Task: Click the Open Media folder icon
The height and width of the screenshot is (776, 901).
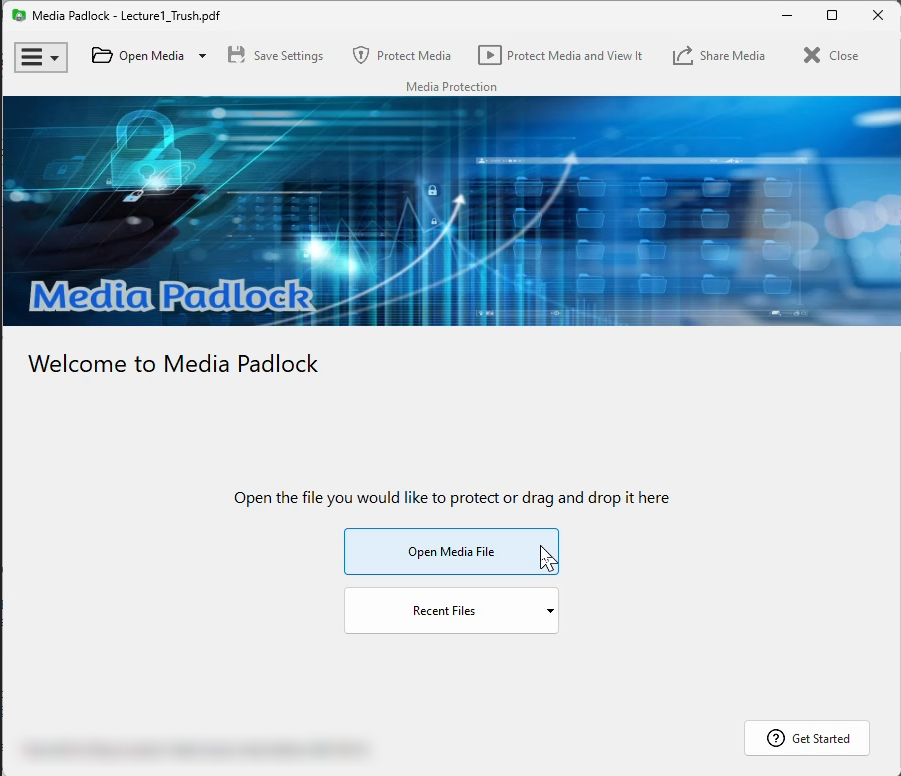Action: click(x=102, y=56)
